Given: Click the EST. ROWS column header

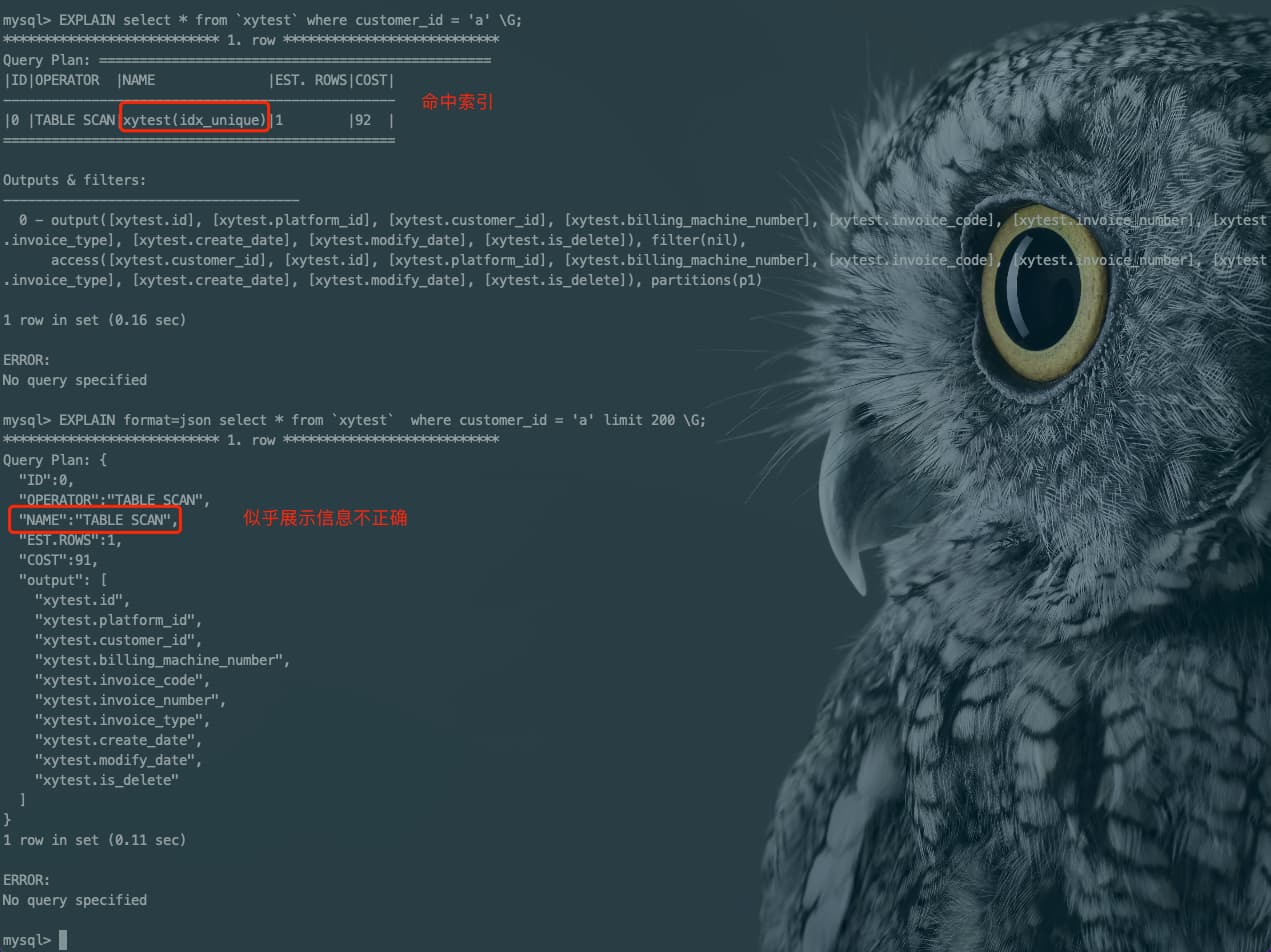Looking at the screenshot, I should coord(311,80).
